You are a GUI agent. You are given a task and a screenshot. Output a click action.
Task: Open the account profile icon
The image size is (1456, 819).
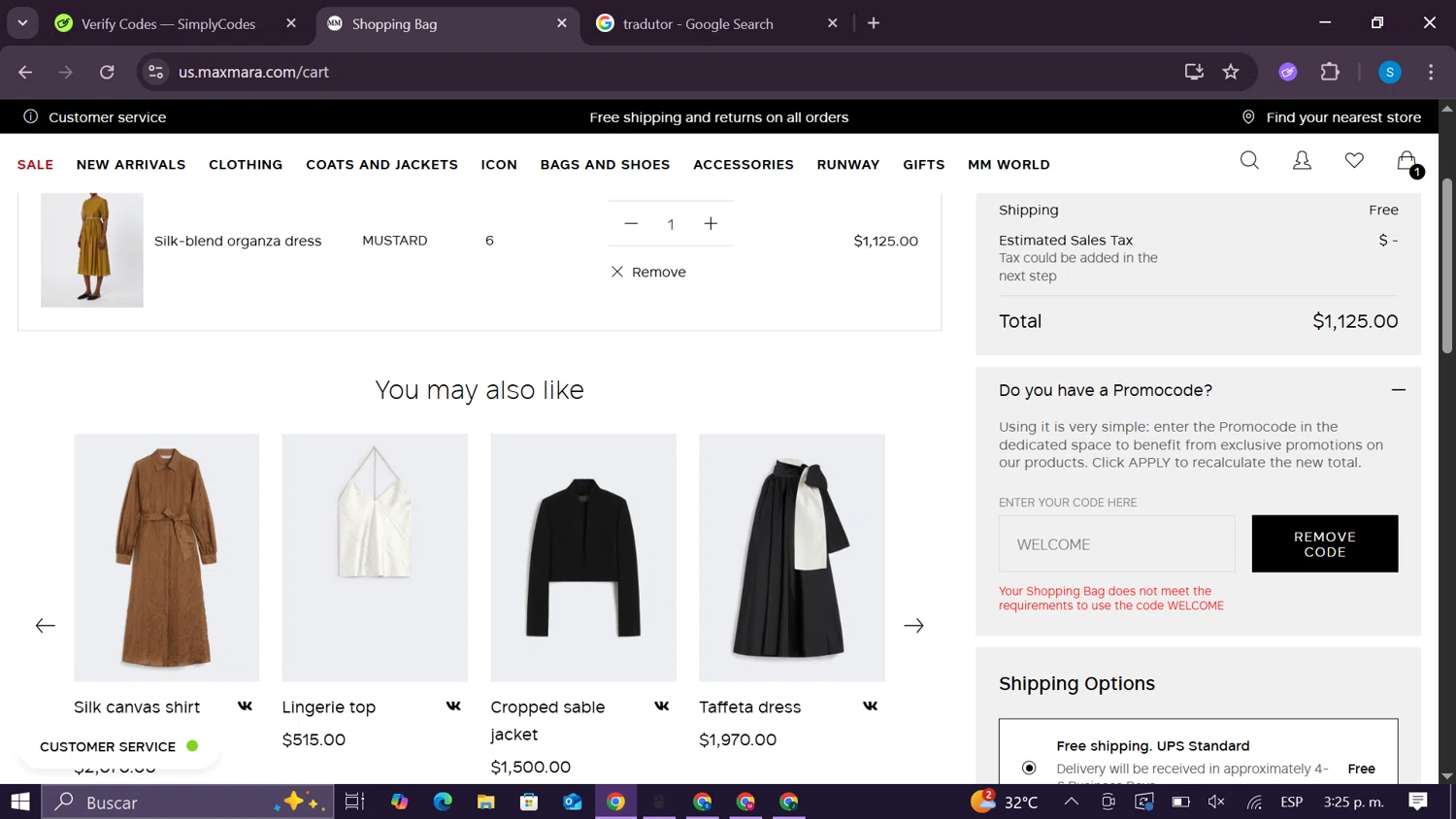(1302, 161)
